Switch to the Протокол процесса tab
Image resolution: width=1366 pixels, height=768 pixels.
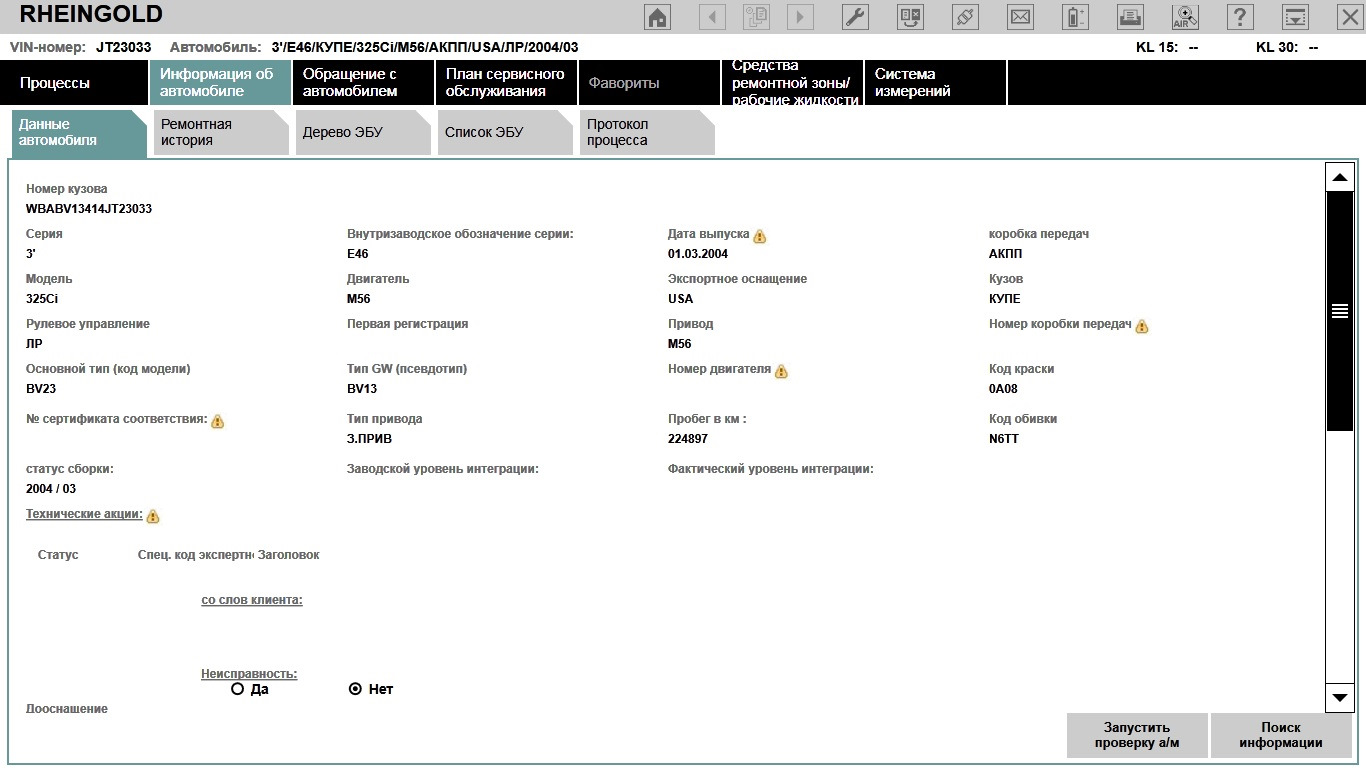point(648,133)
